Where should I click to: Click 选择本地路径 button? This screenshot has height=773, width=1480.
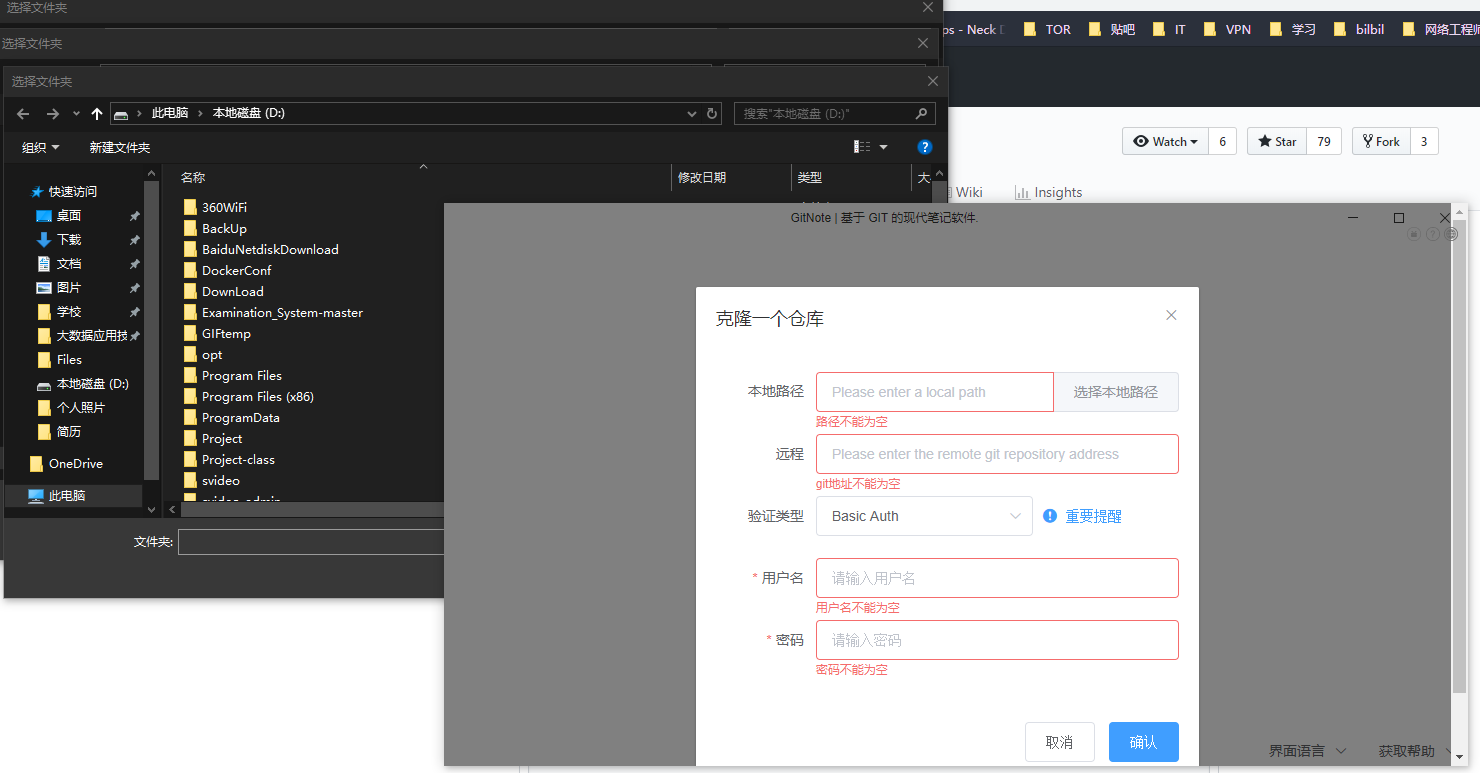[1116, 392]
